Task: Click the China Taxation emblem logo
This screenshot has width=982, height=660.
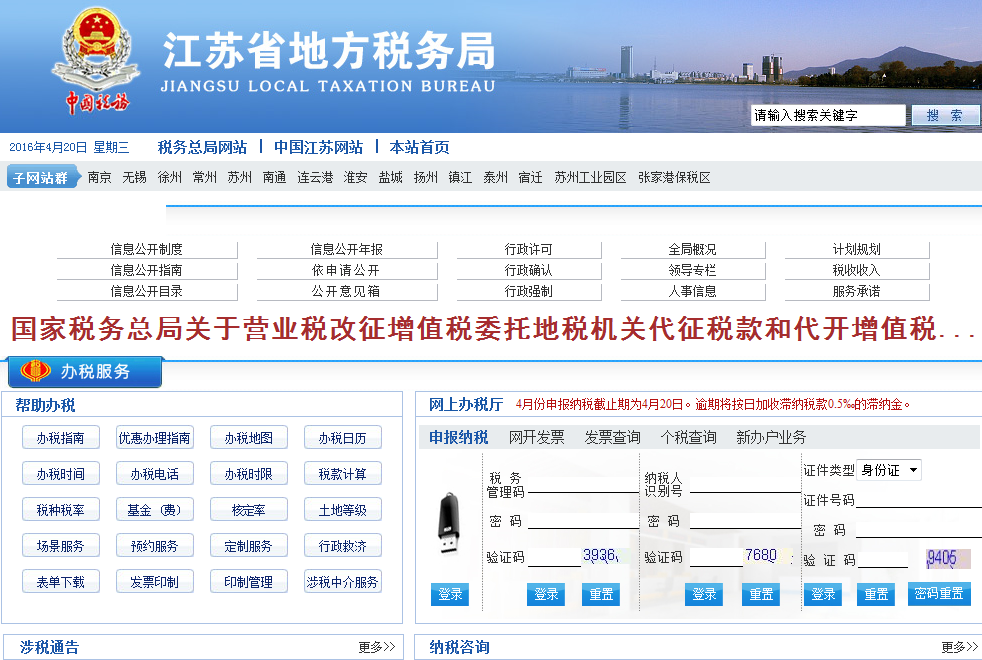Action: (96, 61)
